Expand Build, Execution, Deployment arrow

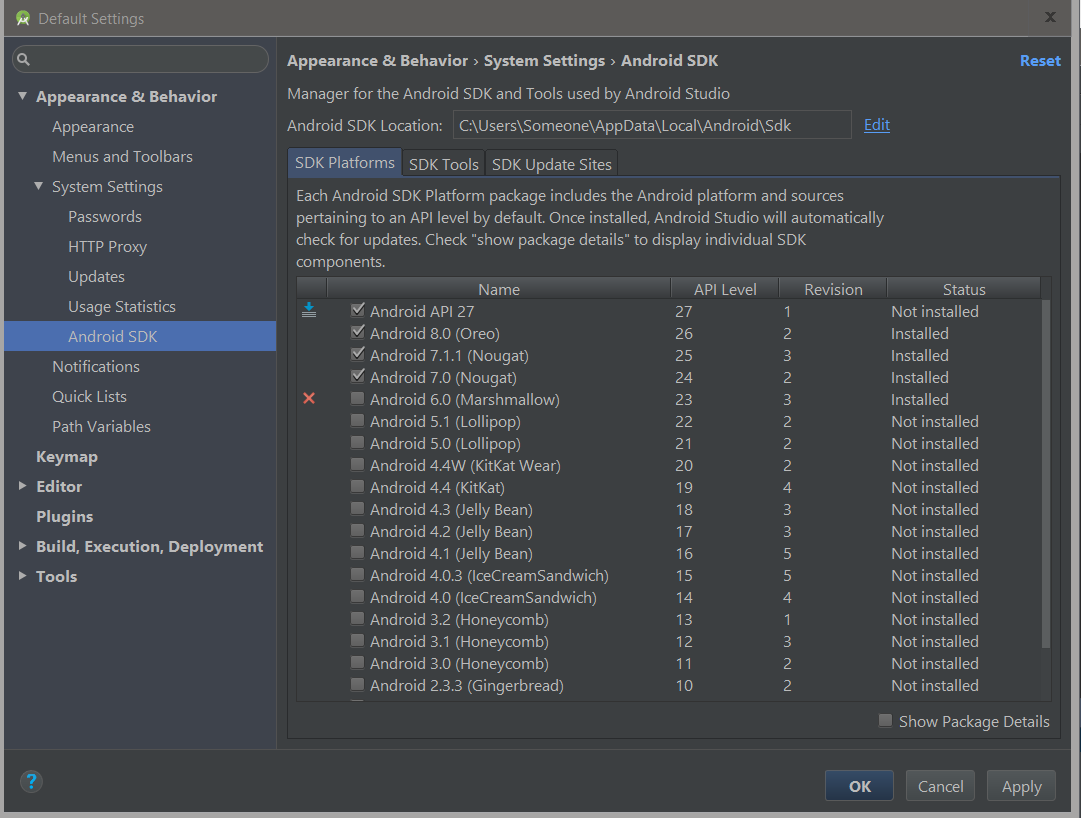click(x=23, y=546)
